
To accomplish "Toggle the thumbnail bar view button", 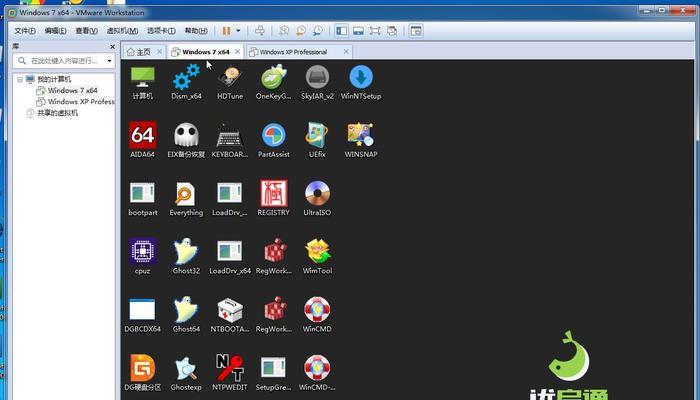I will (x=358, y=31).
